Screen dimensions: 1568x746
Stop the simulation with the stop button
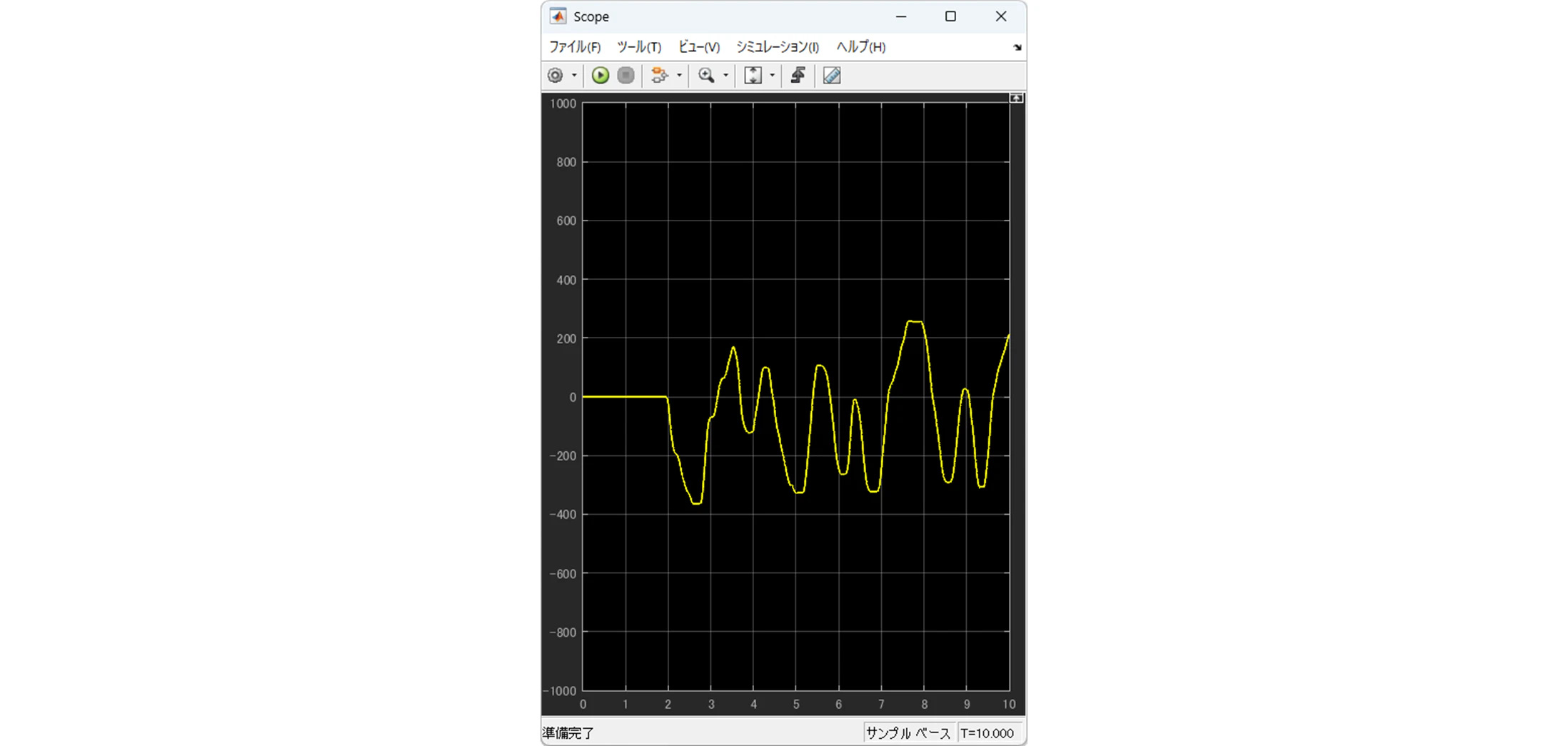click(626, 76)
